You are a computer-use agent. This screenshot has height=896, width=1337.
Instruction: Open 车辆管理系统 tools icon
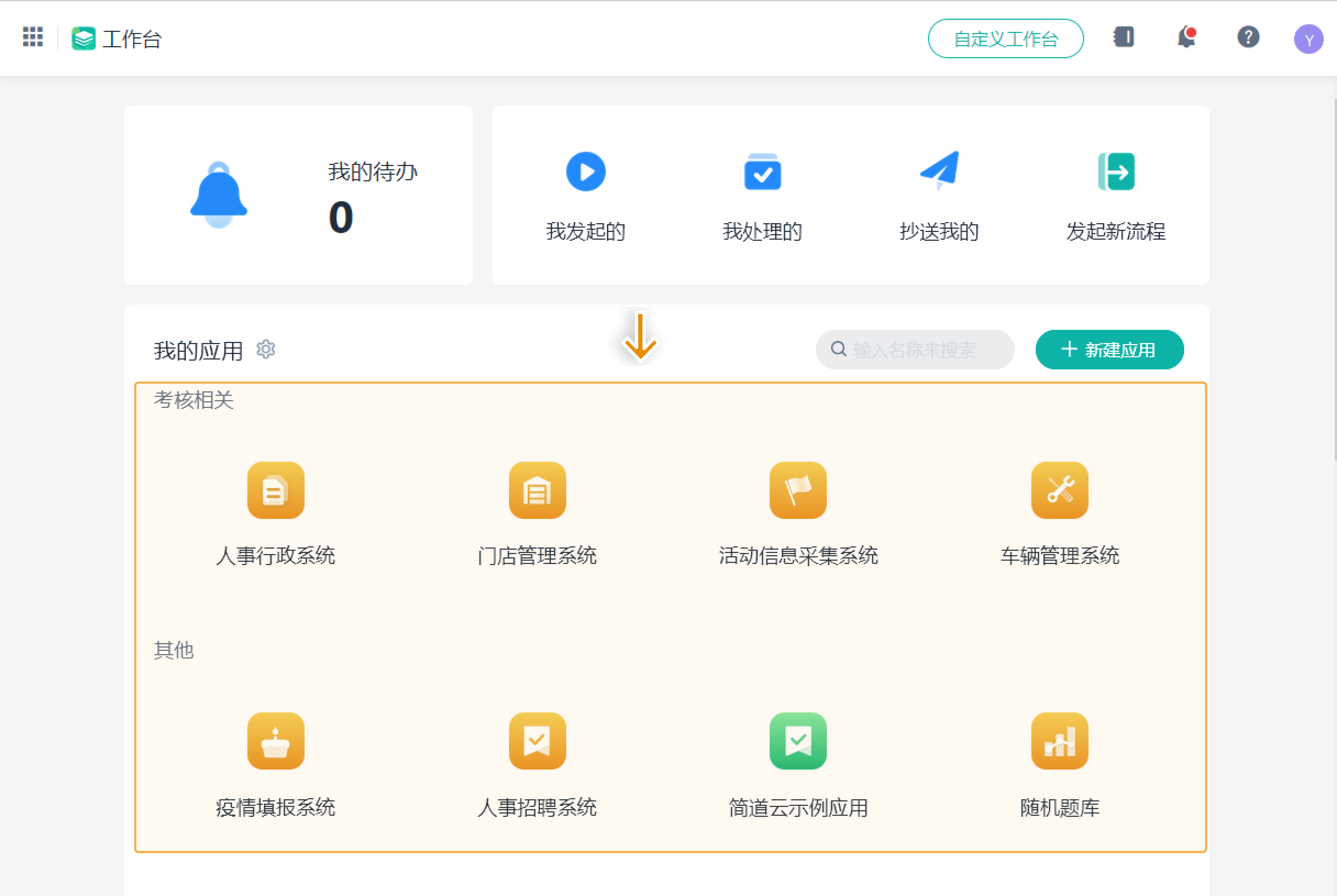1059,490
